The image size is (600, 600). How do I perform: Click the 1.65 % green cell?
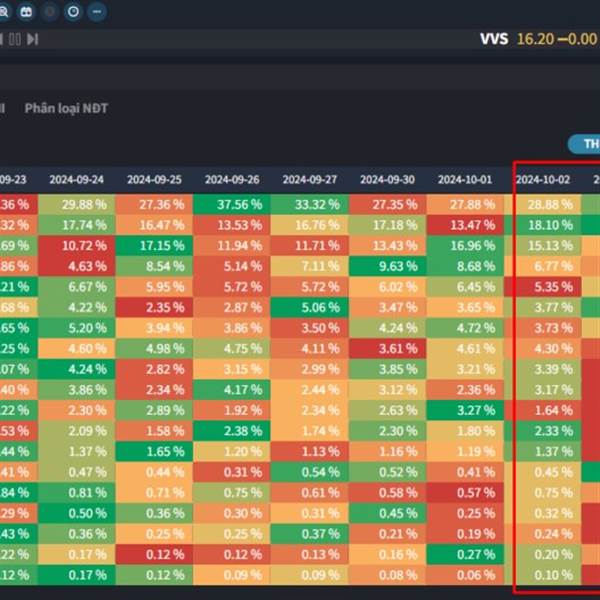pos(154,452)
